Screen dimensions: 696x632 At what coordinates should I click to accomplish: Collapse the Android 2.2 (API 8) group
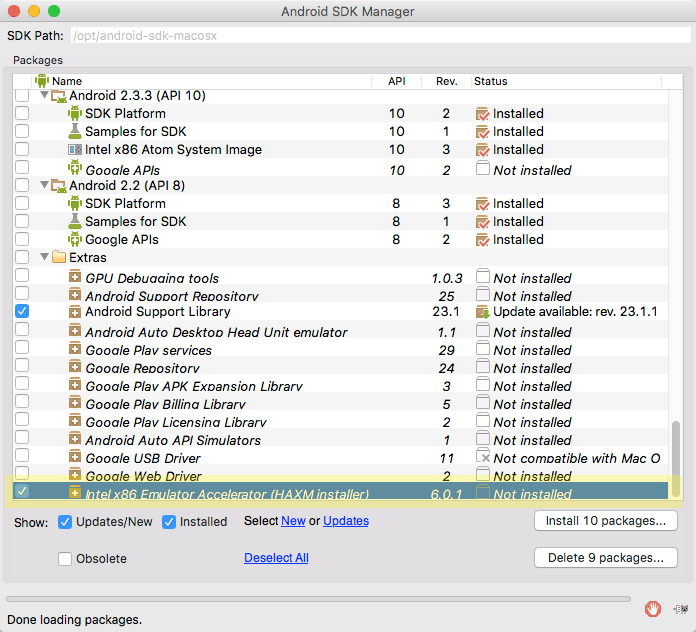click(x=44, y=185)
